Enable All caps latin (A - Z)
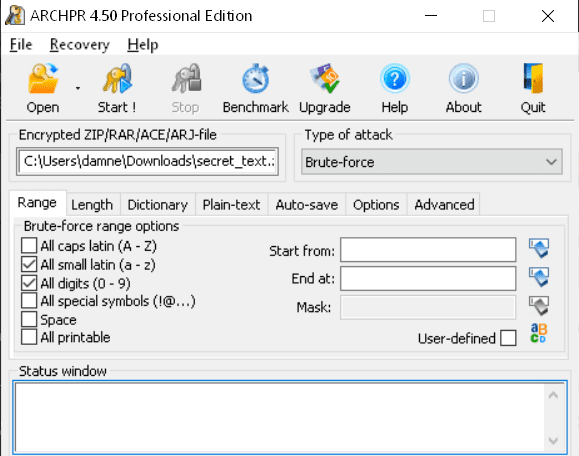Viewport: 579px width, 456px height. click(29, 246)
